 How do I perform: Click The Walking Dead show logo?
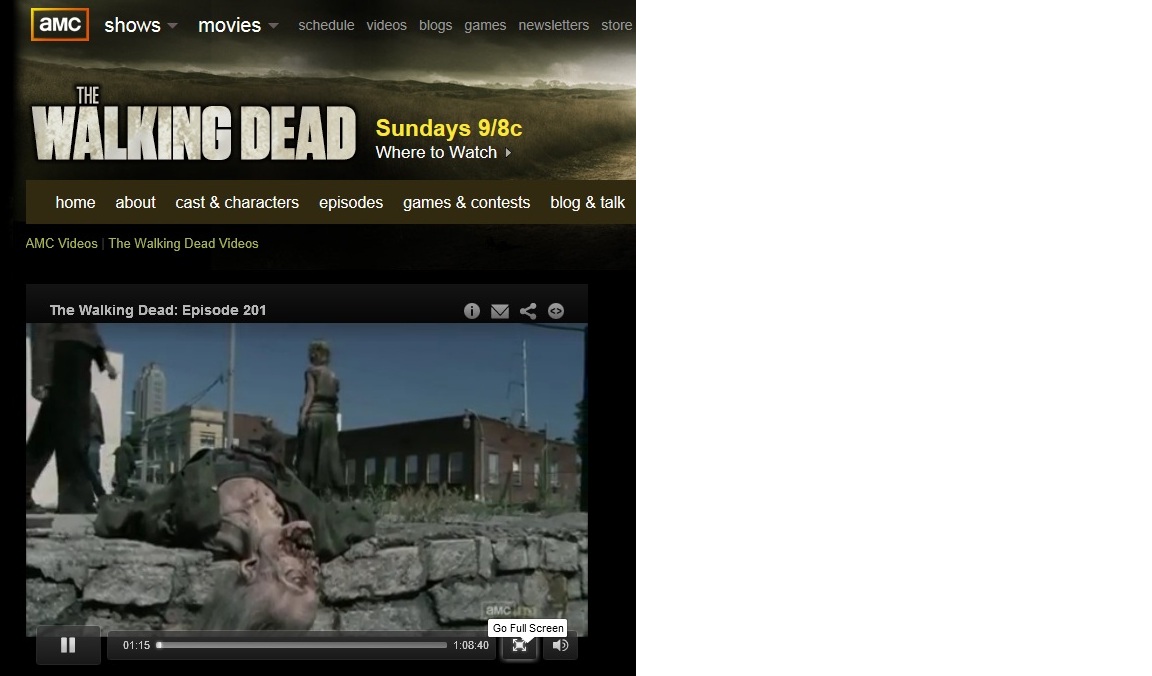coord(194,123)
